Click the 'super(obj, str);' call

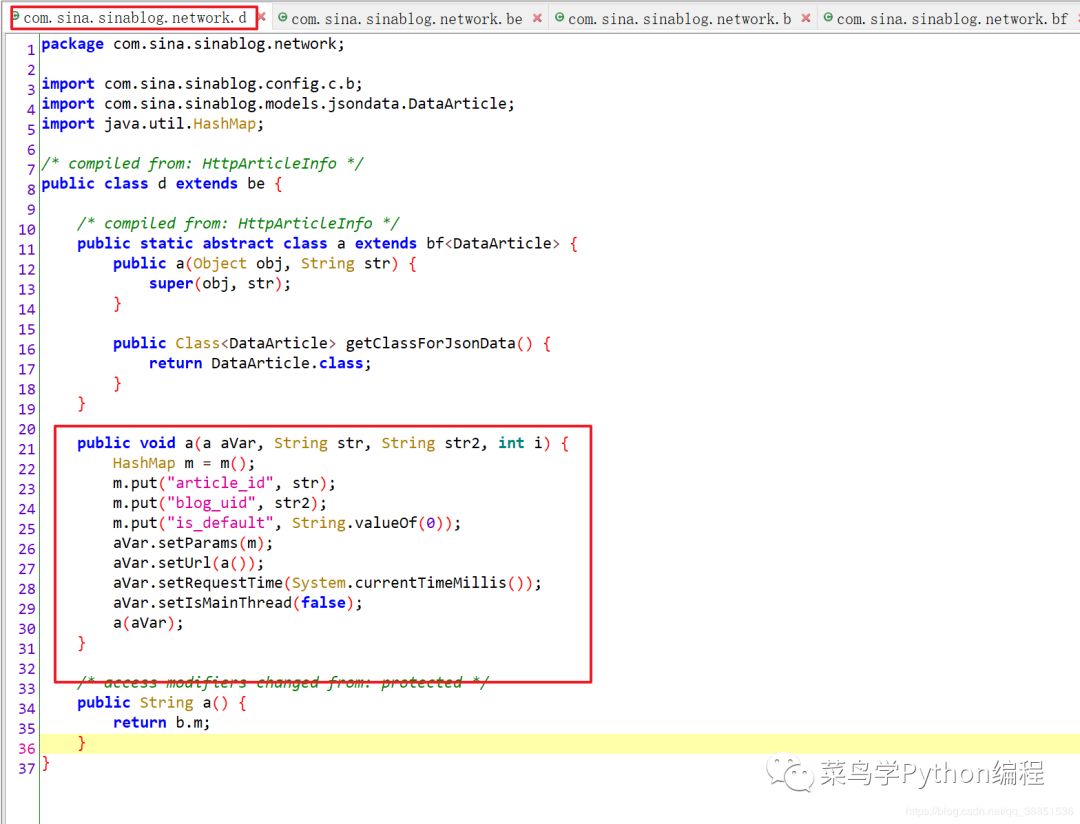click(x=220, y=284)
